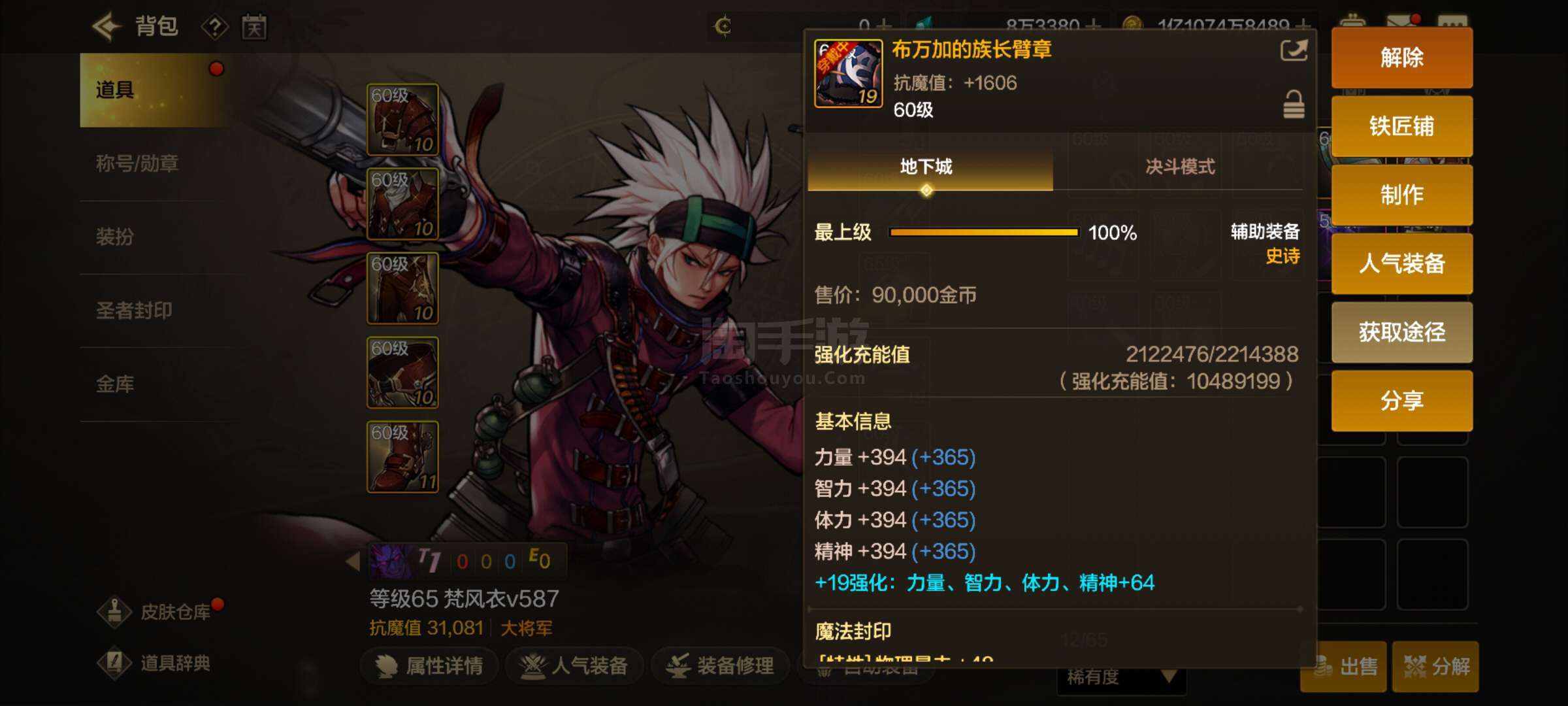
Task: Click the 解除 unequip button
Action: (1402, 58)
